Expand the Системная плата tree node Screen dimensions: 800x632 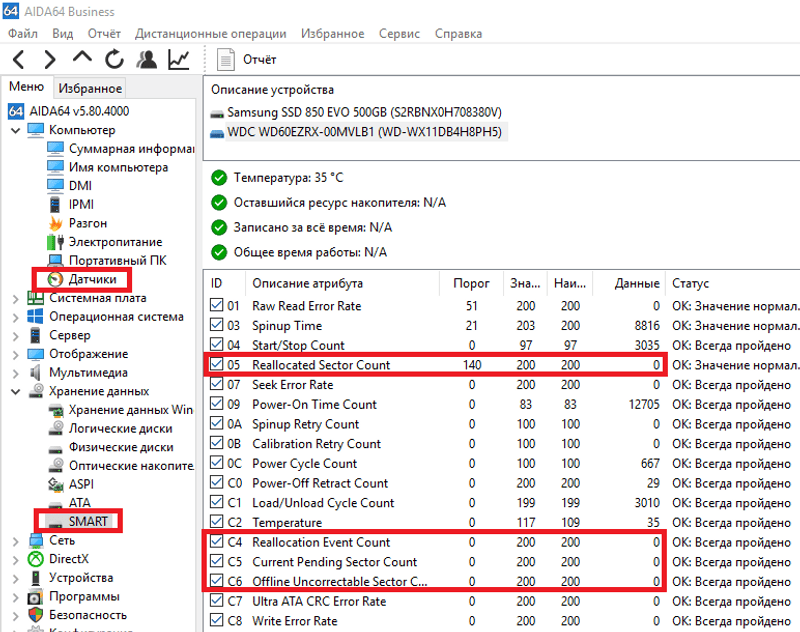pyautogui.click(x=13, y=298)
